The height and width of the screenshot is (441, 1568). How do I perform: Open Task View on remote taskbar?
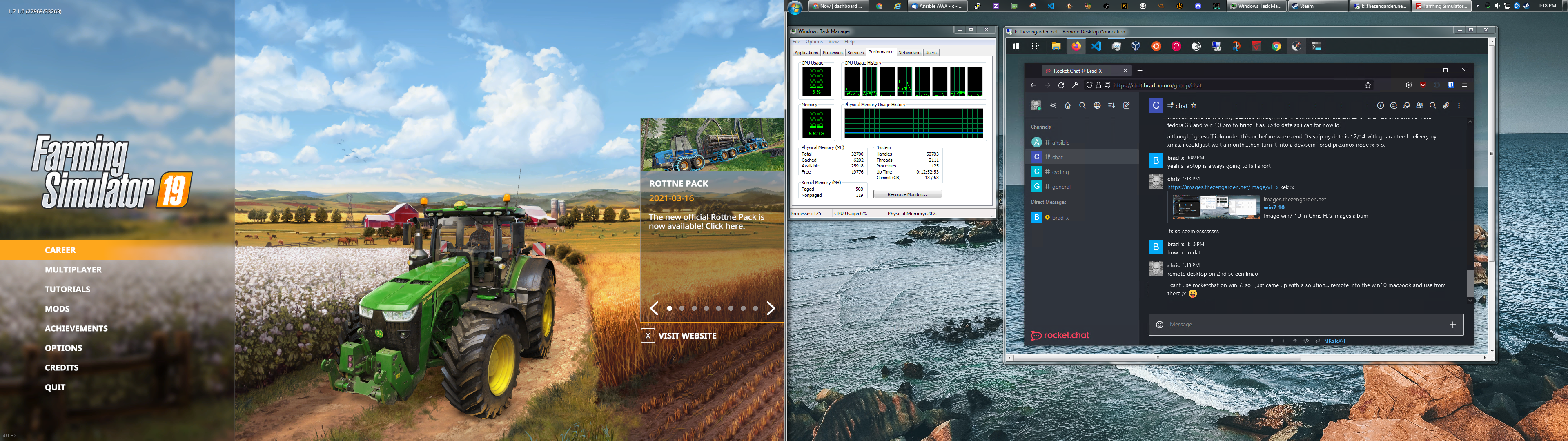[x=1036, y=46]
